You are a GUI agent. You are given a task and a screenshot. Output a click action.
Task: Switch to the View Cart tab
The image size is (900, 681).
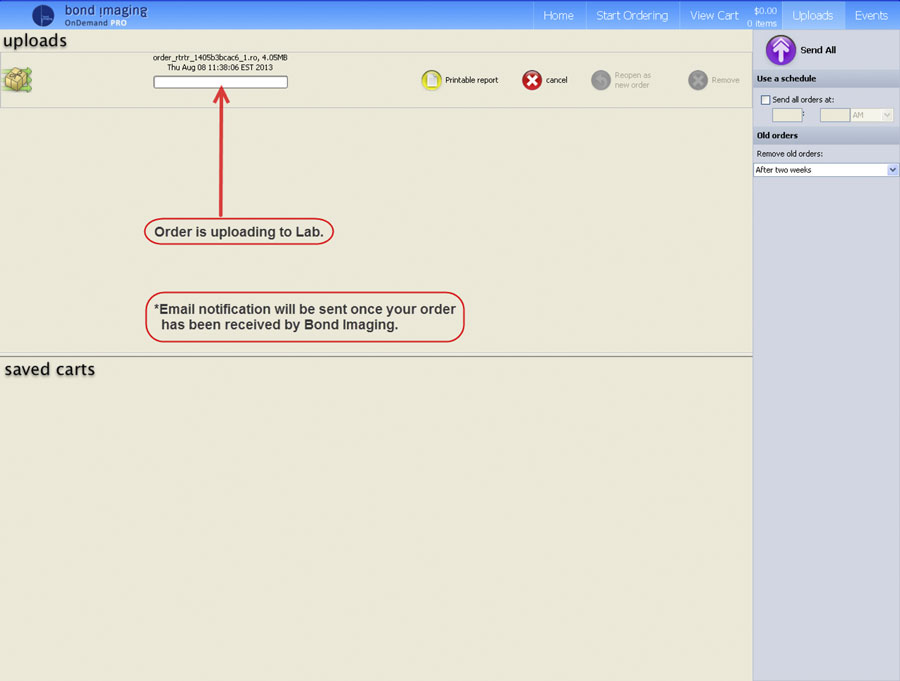click(714, 15)
